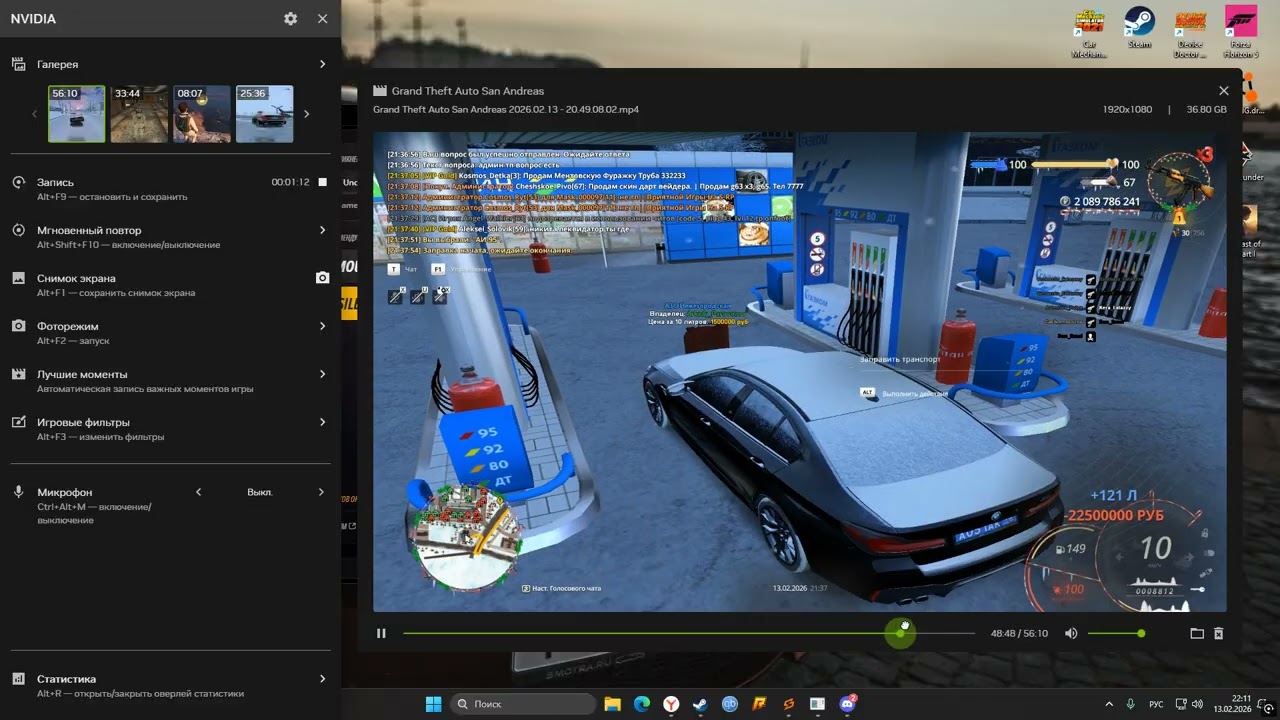Open the Steam desktop shortcut
The width and height of the screenshot is (1280, 720).
[1139, 28]
